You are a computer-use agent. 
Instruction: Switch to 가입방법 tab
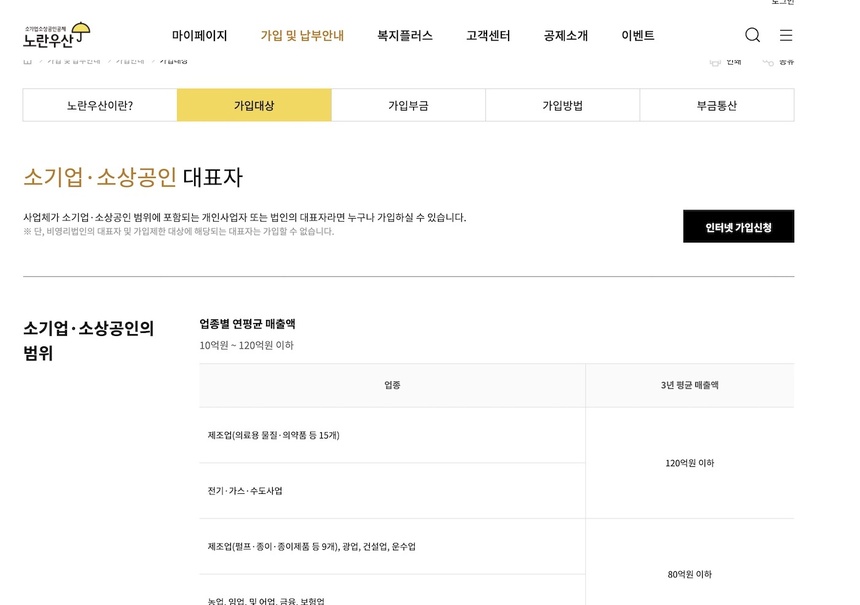coord(562,105)
